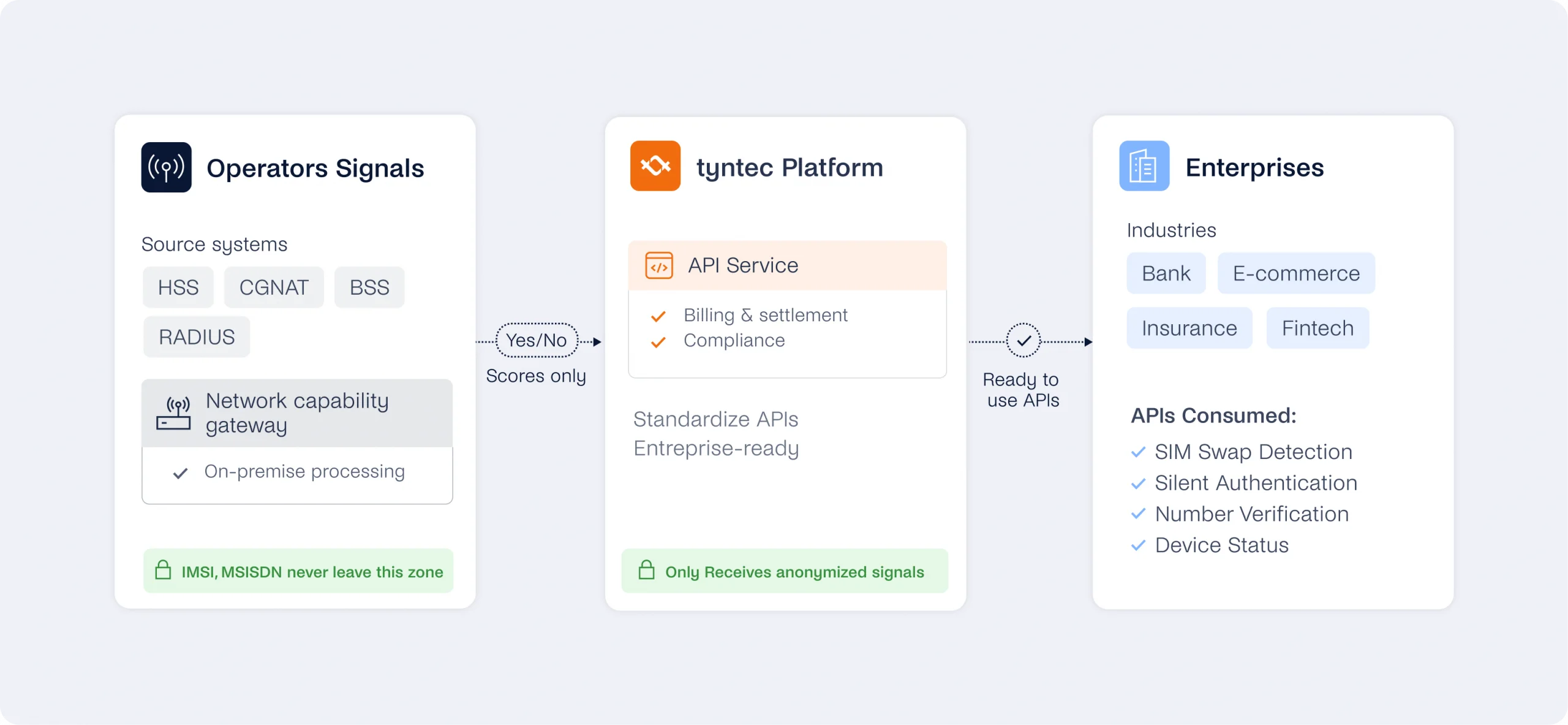This screenshot has height=725, width=1568.
Task: Select the RADIUS source system chip
Action: click(x=197, y=337)
